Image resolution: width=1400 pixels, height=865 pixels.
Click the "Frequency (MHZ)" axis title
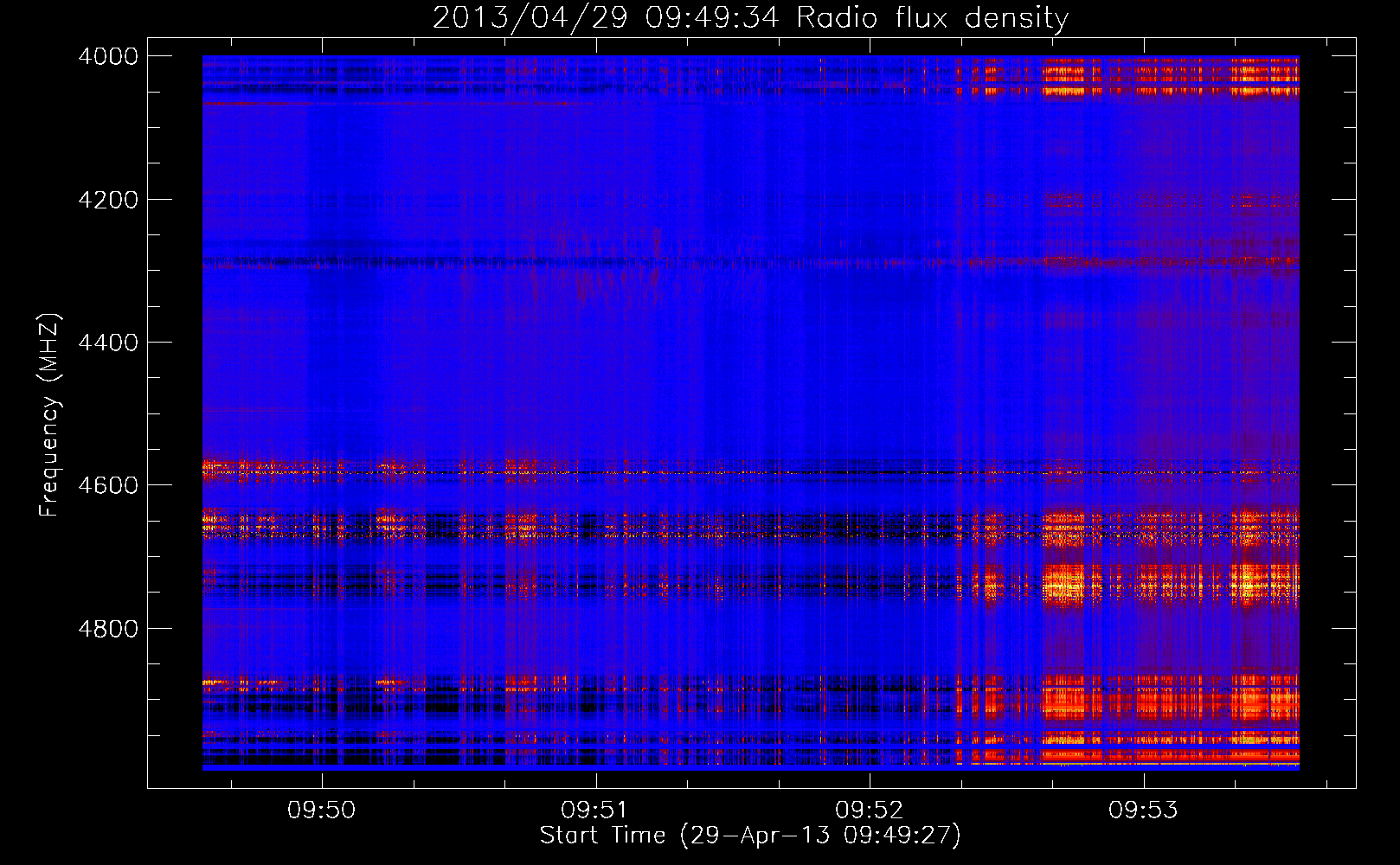tap(50, 415)
